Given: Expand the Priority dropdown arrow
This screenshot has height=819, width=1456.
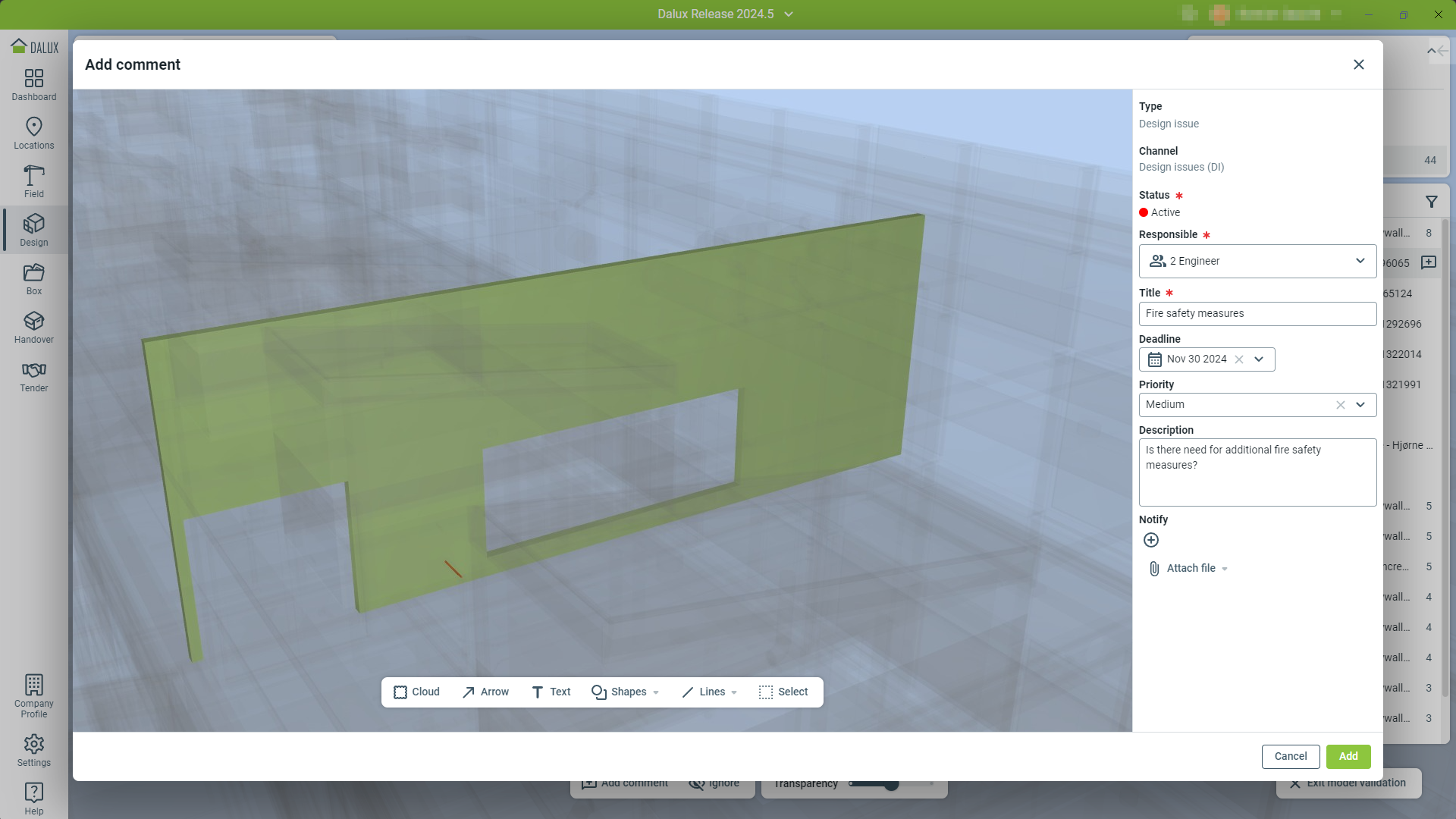Looking at the screenshot, I should 1360,405.
